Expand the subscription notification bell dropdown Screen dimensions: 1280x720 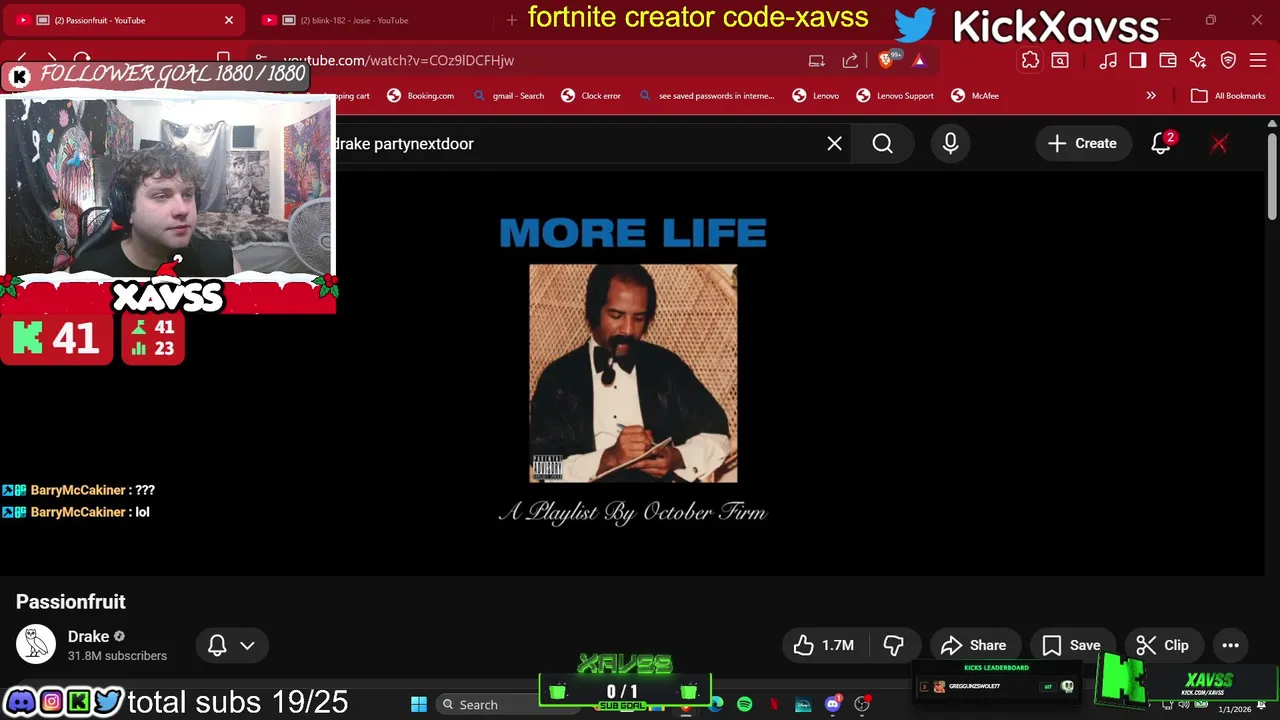click(x=231, y=645)
